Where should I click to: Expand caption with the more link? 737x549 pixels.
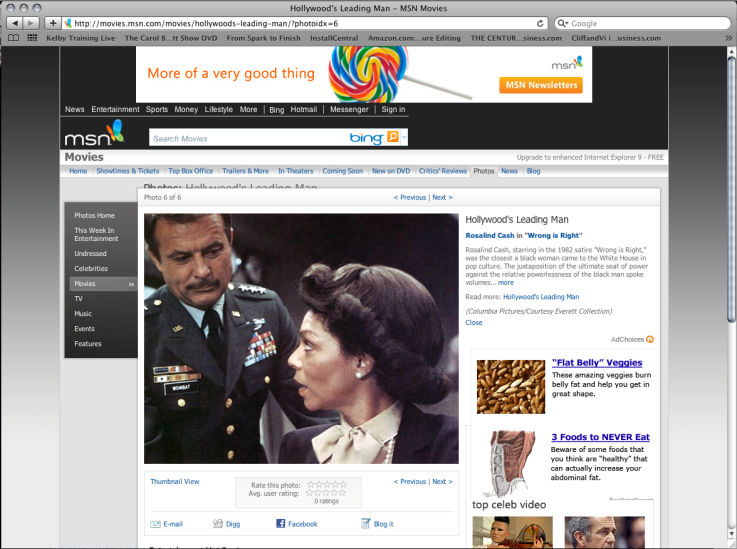tap(506, 282)
